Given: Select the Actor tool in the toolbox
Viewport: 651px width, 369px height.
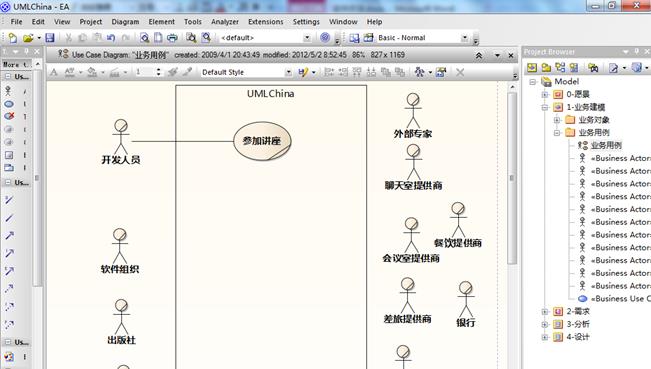Looking at the screenshot, I should (x=8, y=90).
